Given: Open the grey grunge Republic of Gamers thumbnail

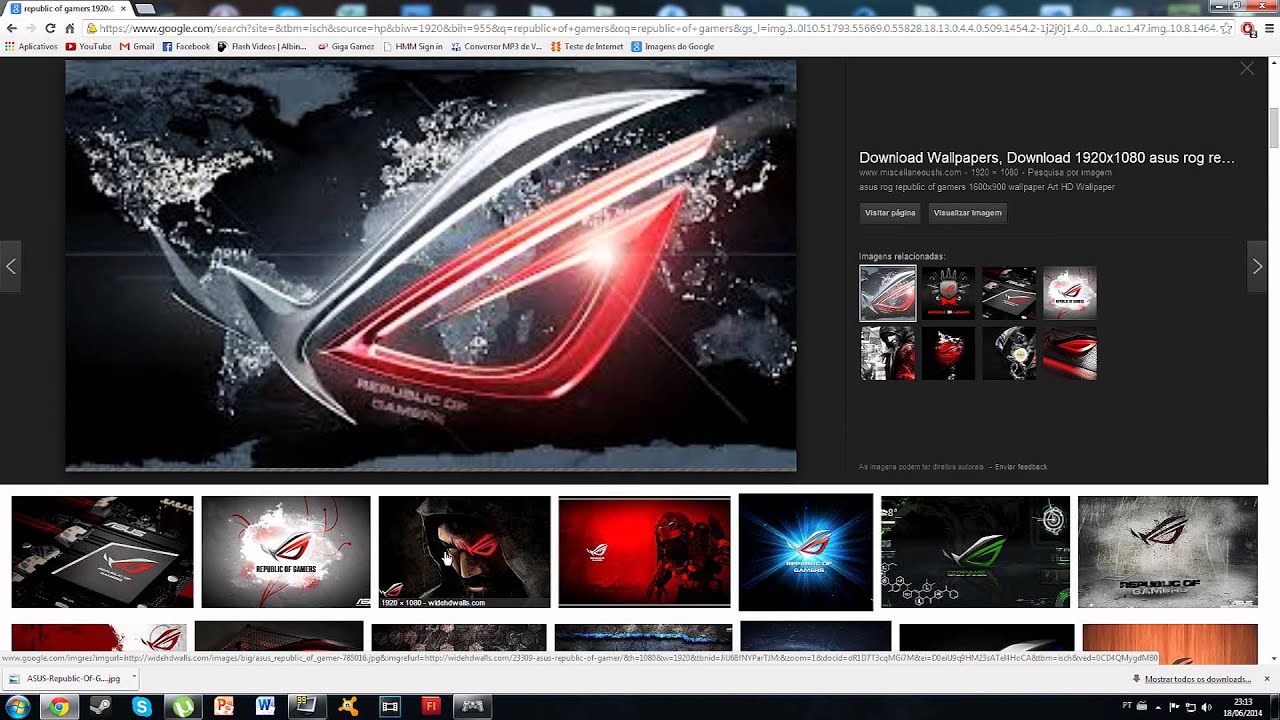Looking at the screenshot, I should click(x=1167, y=551).
